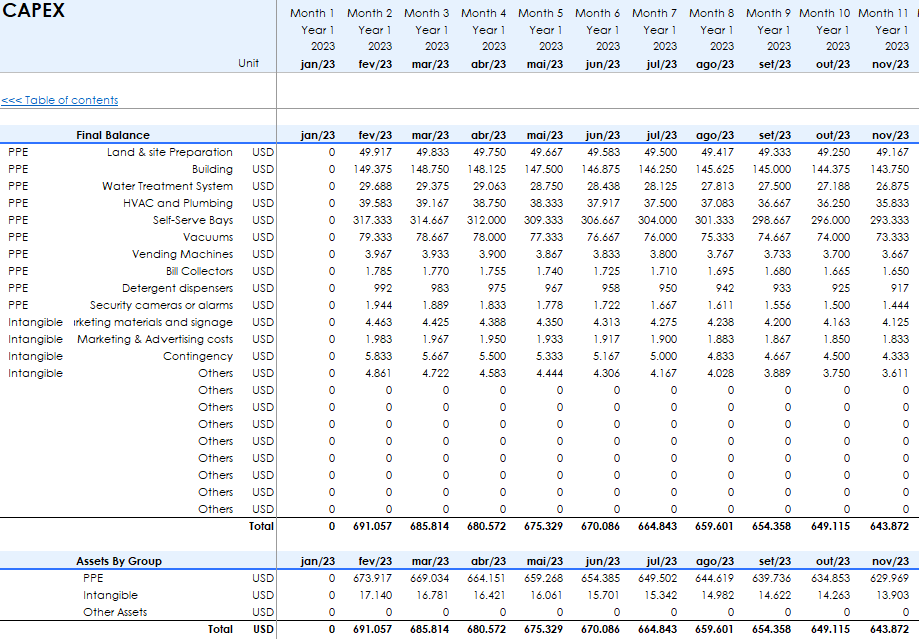
Task: Click the Land & site Preparation row label
Action: click(169, 152)
